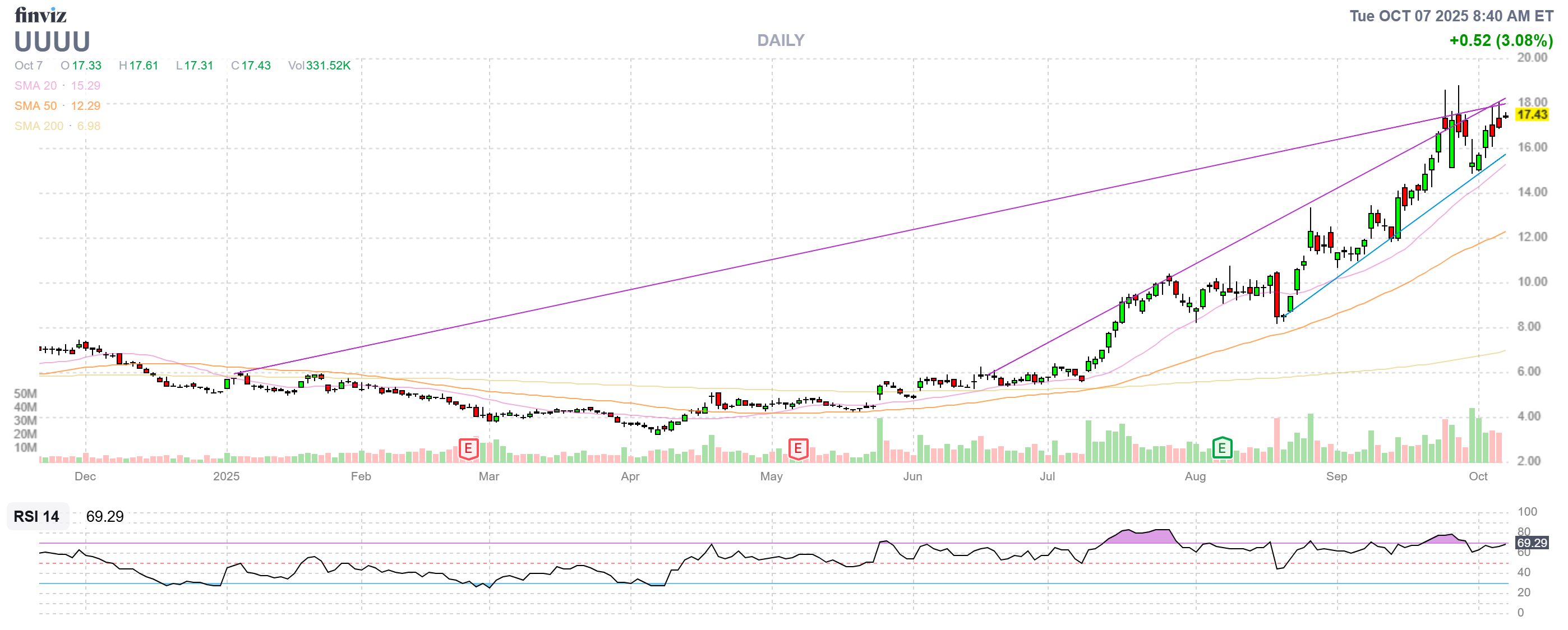Click the yellow 17.43 current price tag
This screenshot has width=1568, height=630.
tap(1531, 114)
